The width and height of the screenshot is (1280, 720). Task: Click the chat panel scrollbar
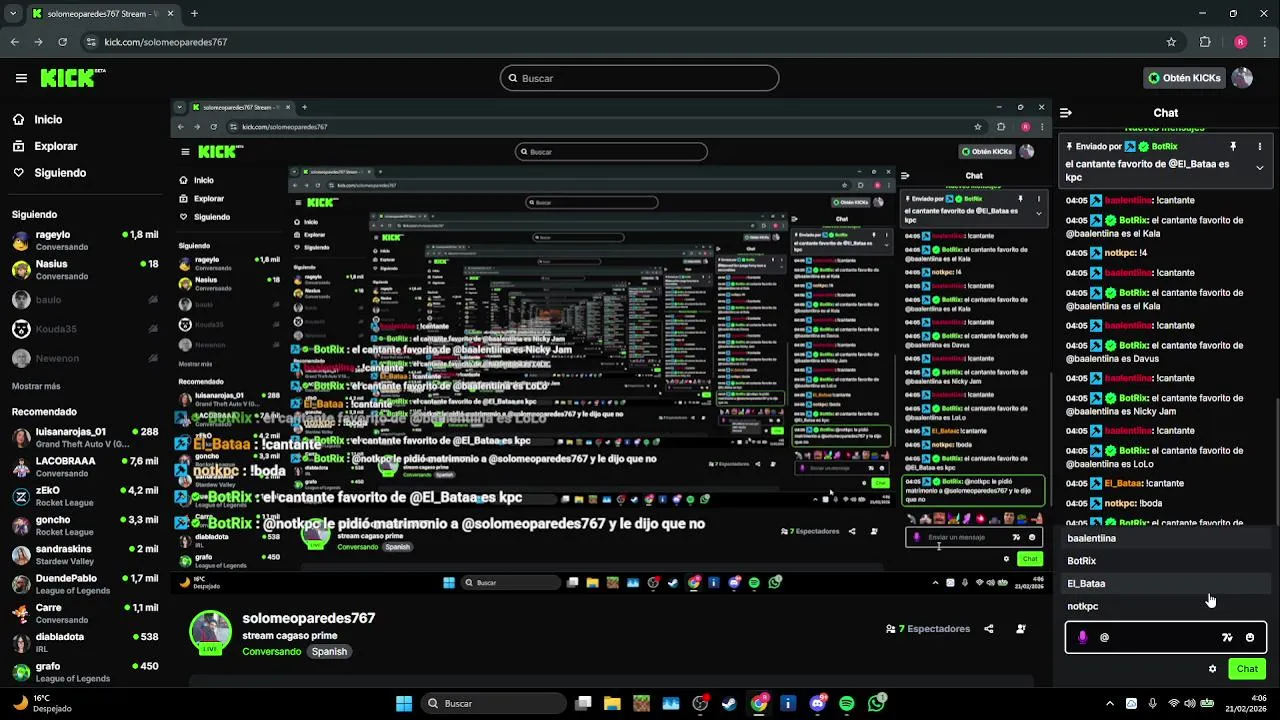pyautogui.click(x=1277, y=460)
